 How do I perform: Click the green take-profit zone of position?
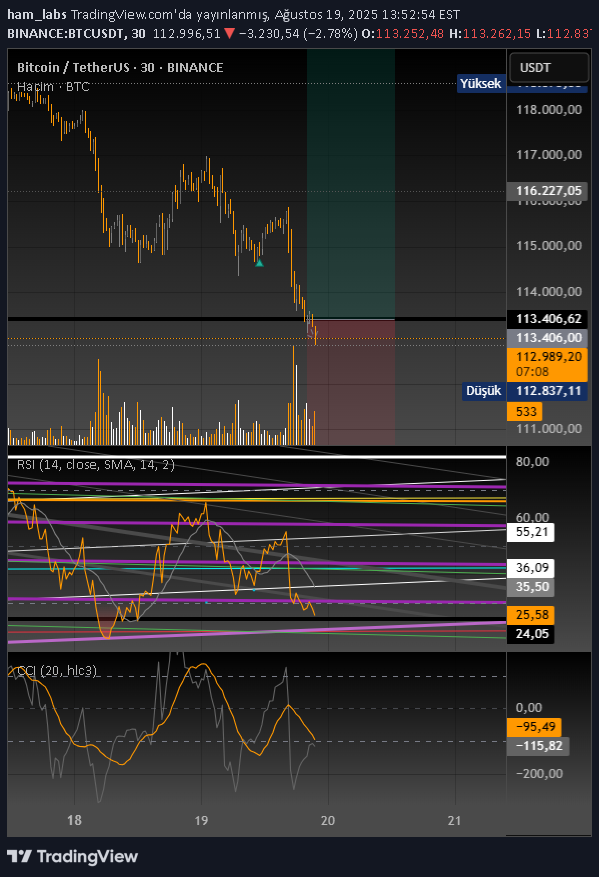click(351, 184)
